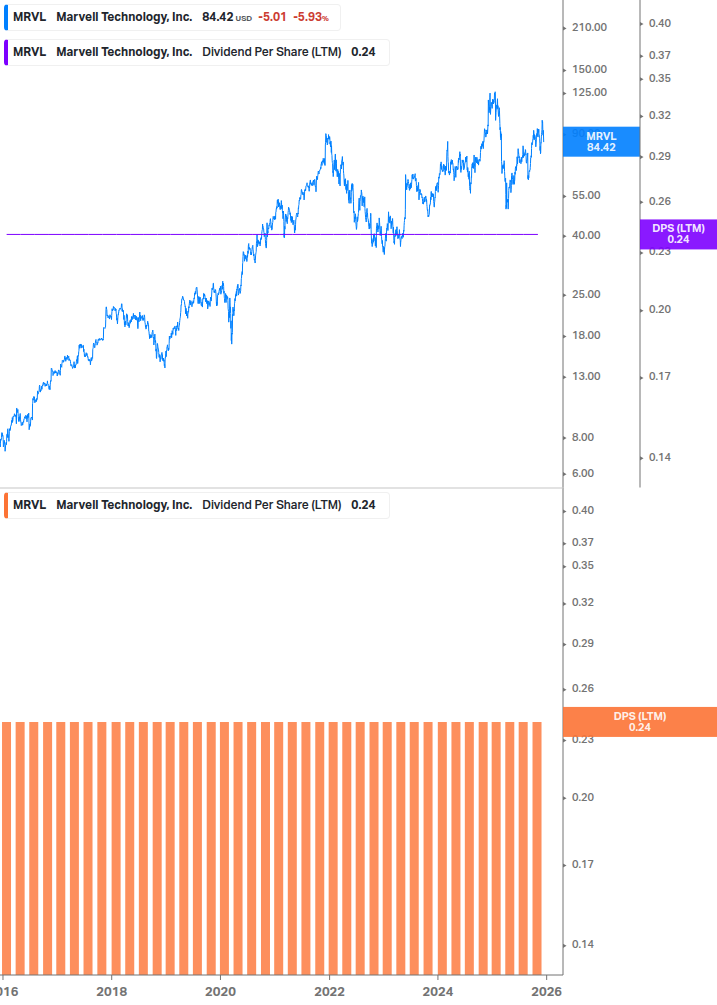Click the 2024 label on time axis
Viewport: 717px width, 1005px height.
coord(438,992)
